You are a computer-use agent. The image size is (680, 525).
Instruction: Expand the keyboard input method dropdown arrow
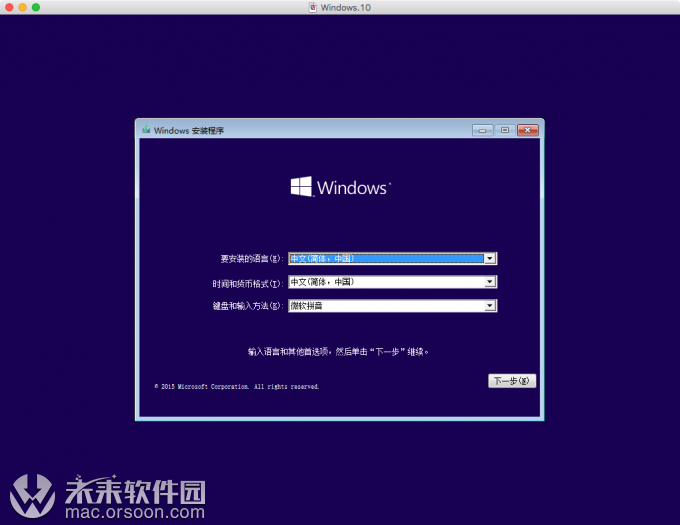[x=490, y=306]
